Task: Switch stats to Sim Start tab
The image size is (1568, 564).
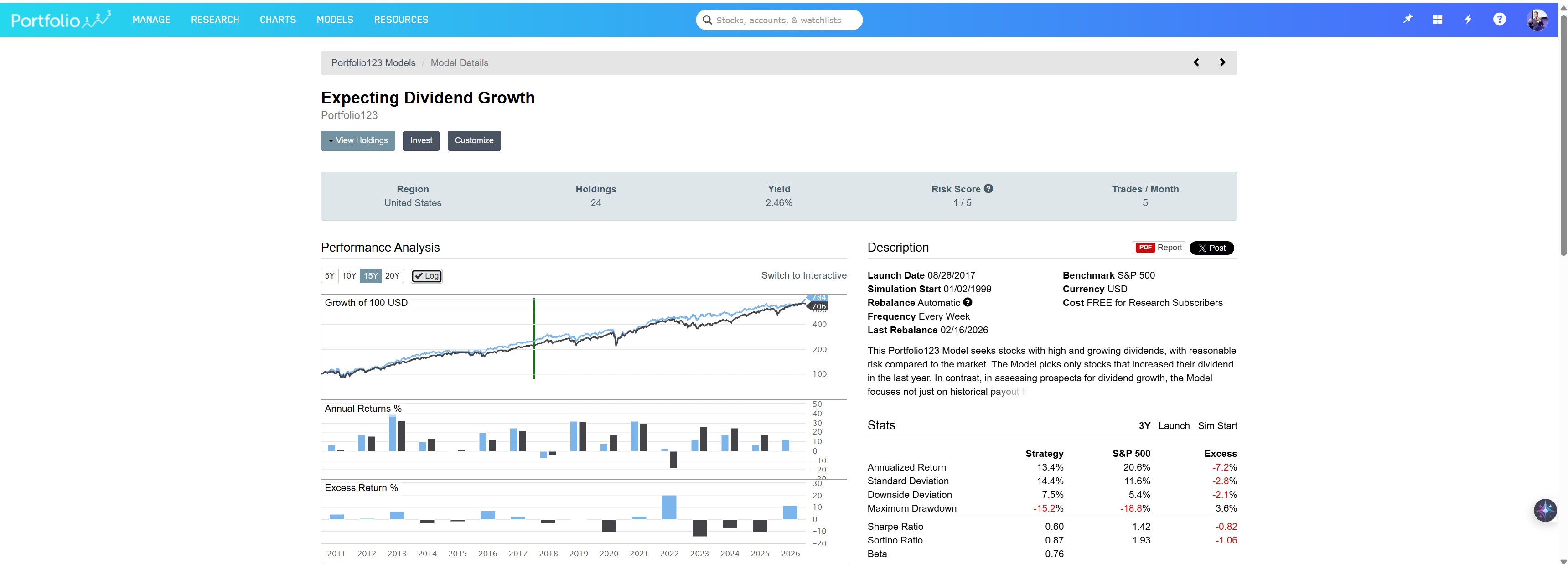Action: pos(1217,426)
